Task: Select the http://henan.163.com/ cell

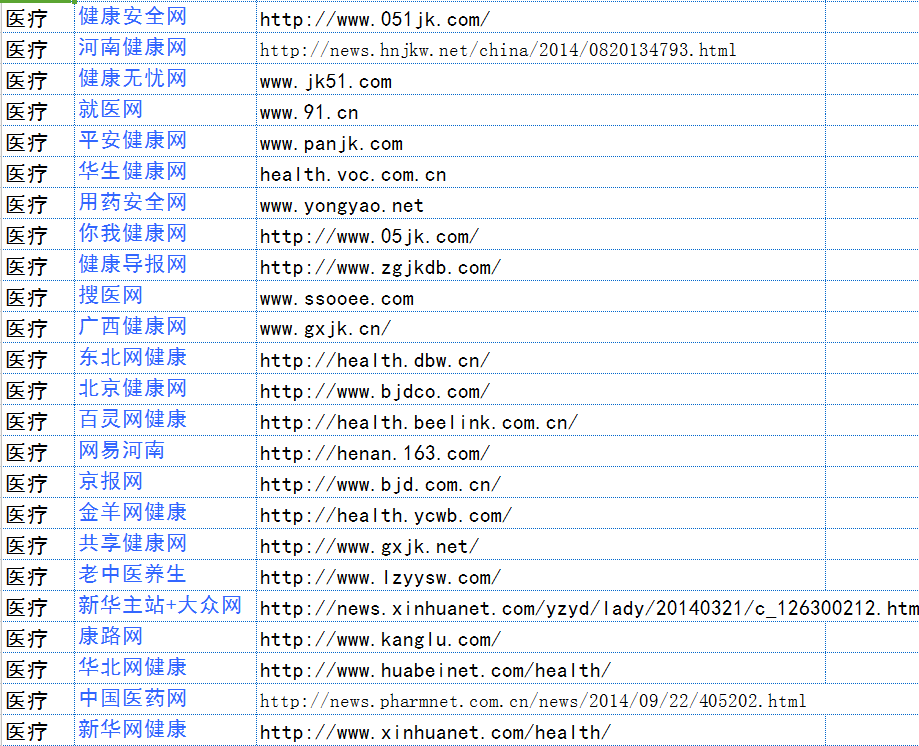Action: coord(541,451)
